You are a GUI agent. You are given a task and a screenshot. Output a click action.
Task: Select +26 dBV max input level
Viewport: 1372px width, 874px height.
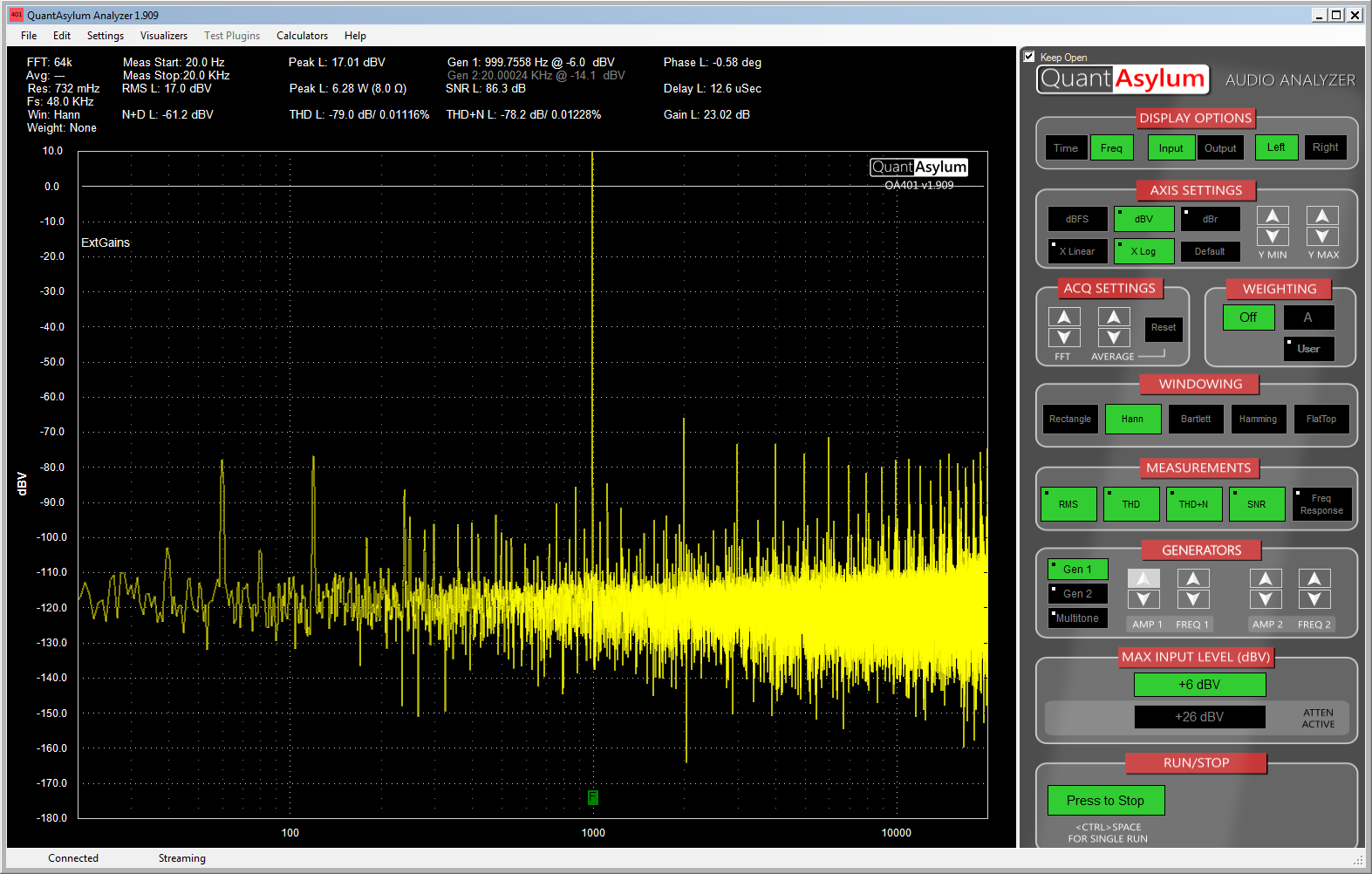click(x=1199, y=717)
